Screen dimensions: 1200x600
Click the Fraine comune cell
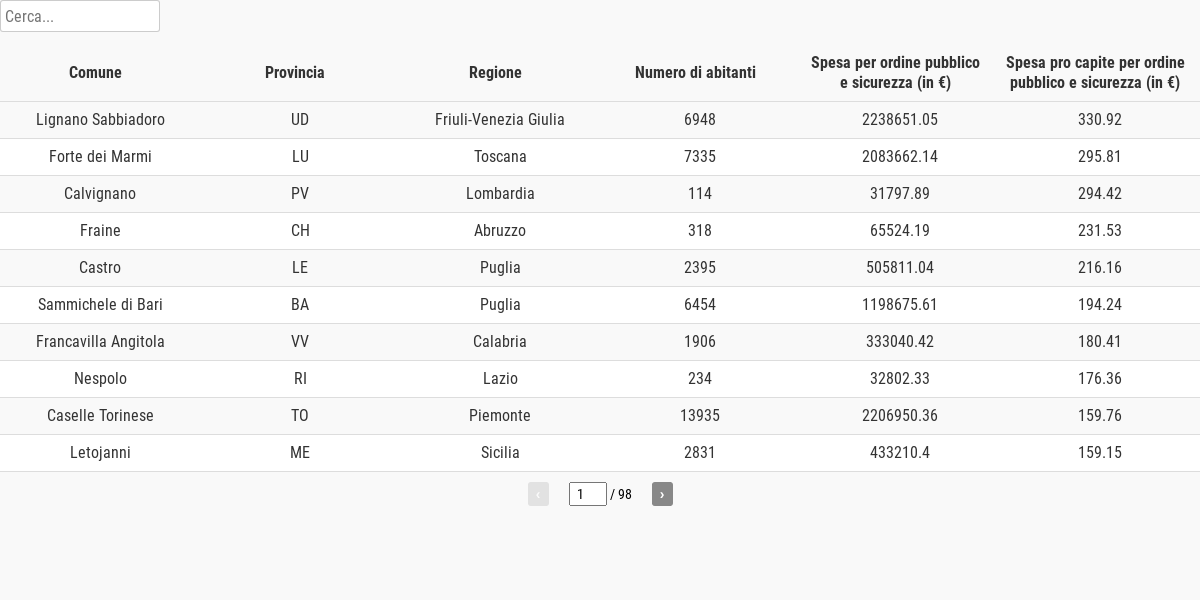pyautogui.click(x=100, y=231)
